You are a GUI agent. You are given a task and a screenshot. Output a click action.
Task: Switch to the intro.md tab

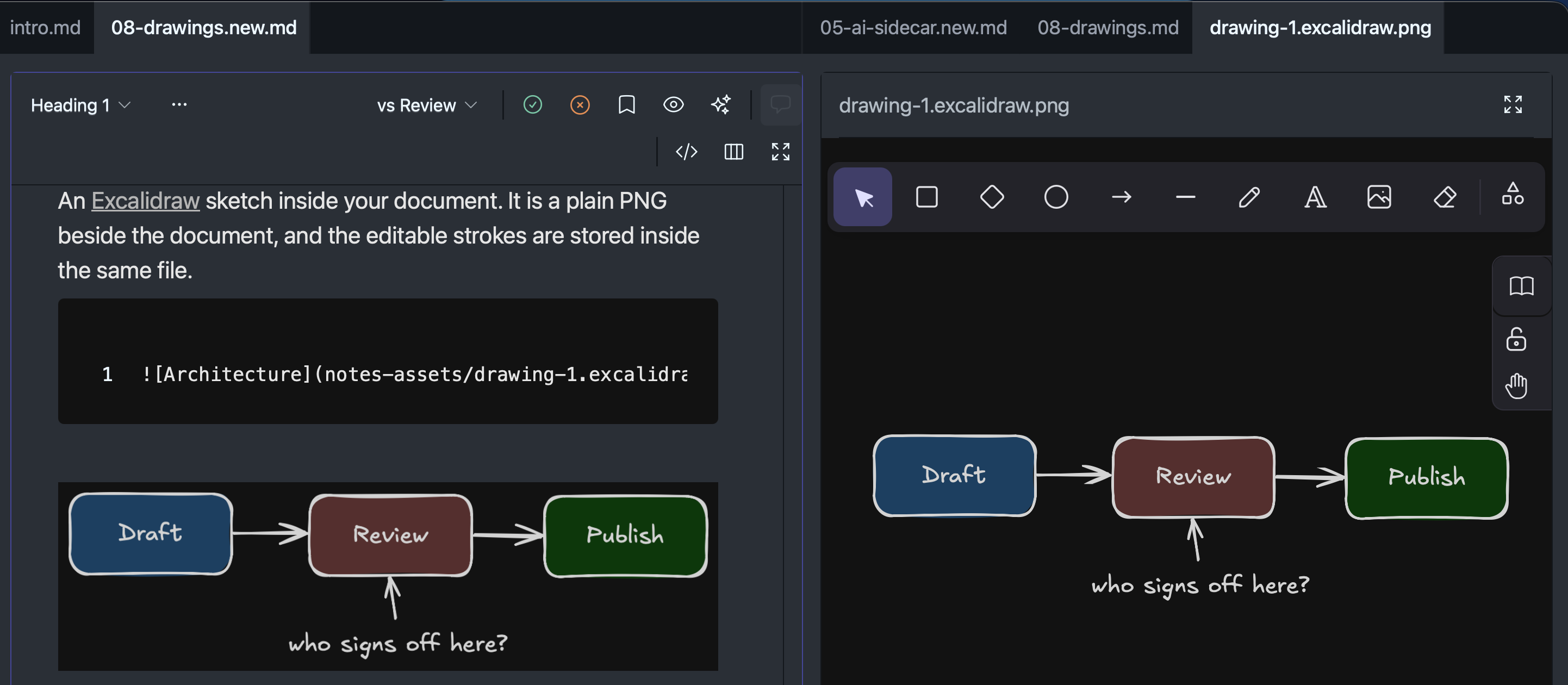coord(46,27)
